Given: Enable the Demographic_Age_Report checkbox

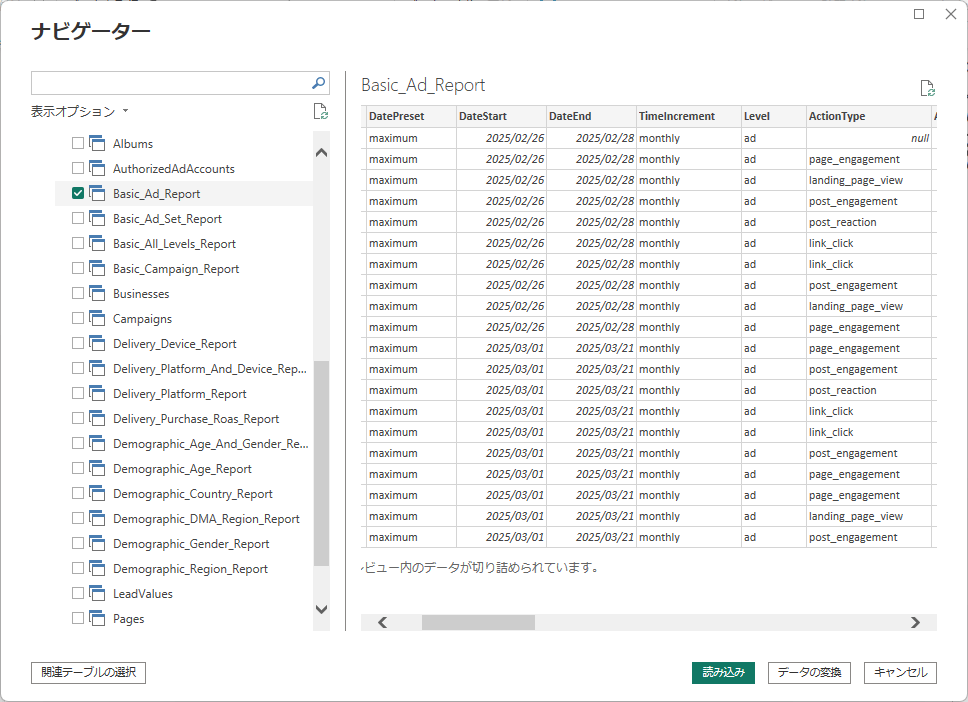Looking at the screenshot, I should [78, 468].
